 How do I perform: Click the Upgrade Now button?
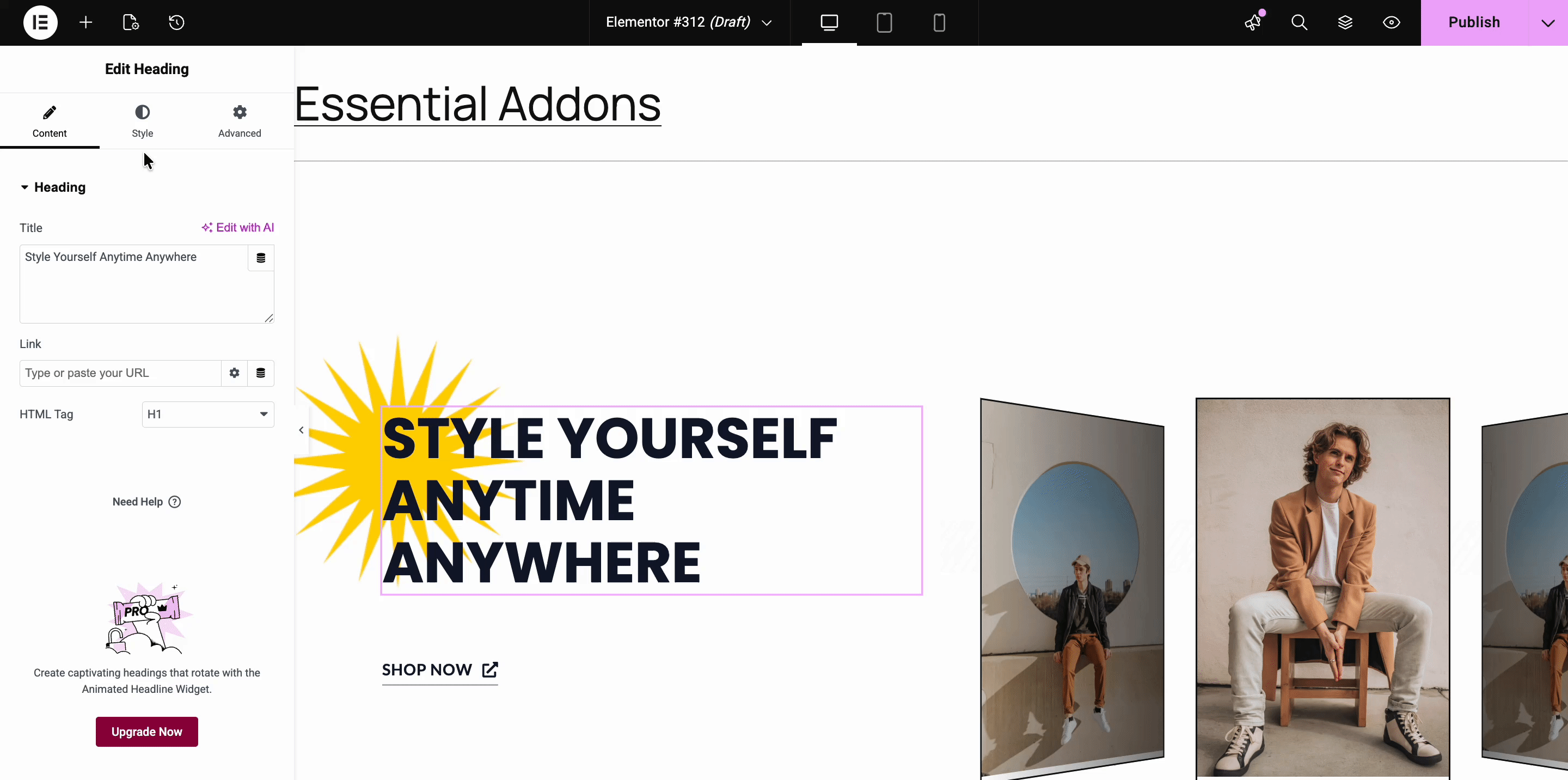click(x=146, y=732)
